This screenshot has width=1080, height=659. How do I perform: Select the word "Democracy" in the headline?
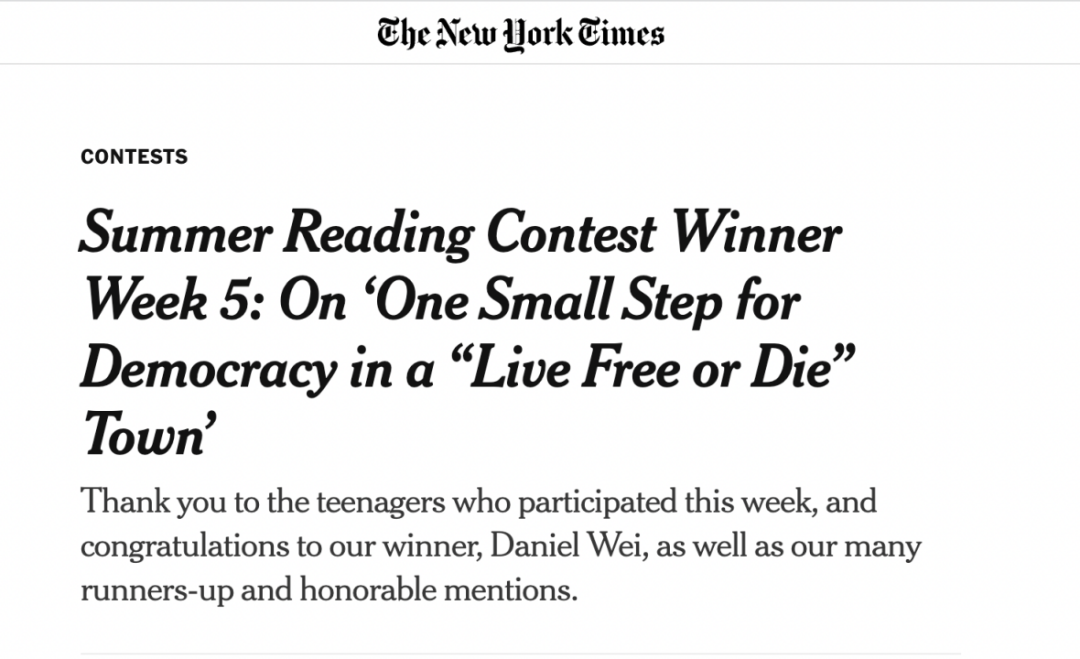point(209,370)
